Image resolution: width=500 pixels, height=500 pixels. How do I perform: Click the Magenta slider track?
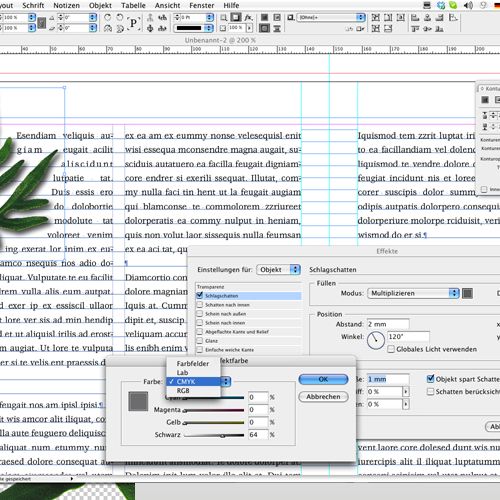pyautogui.click(x=214, y=410)
